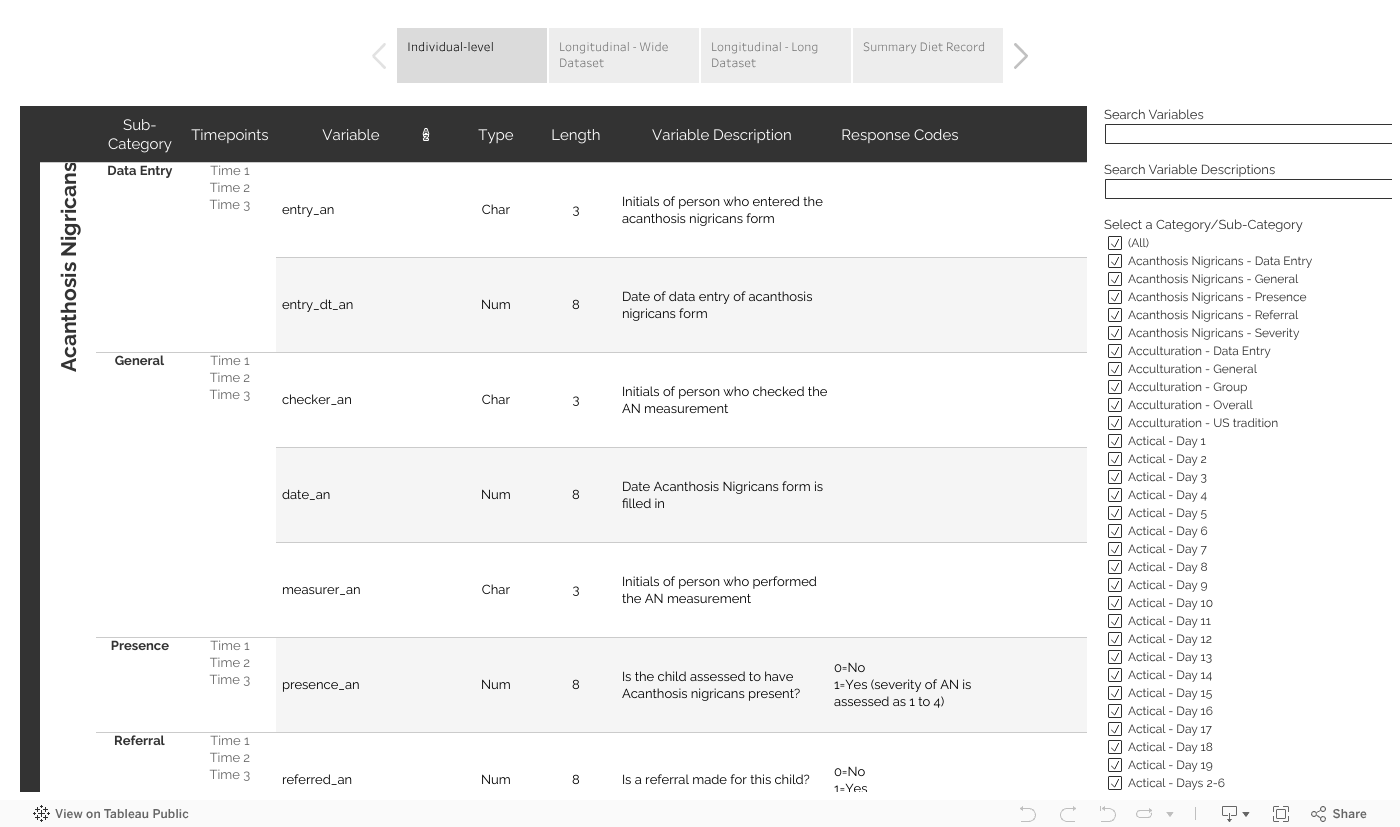Click the Share button label
This screenshot has height=827, width=1400.
[1349, 814]
